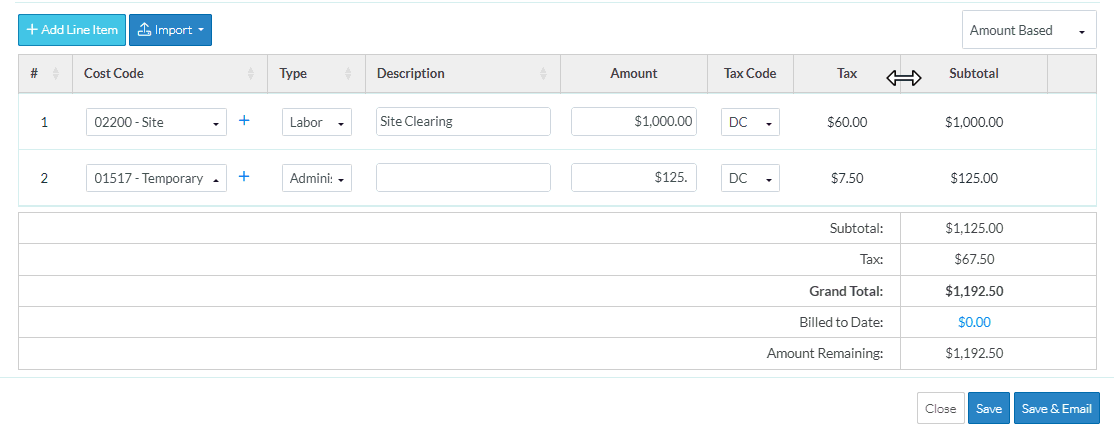Open the Amount Based dropdown

(1028, 31)
